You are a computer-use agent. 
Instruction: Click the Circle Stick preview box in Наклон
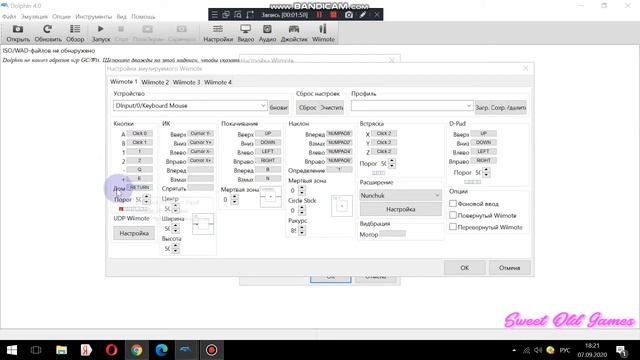coord(342,206)
